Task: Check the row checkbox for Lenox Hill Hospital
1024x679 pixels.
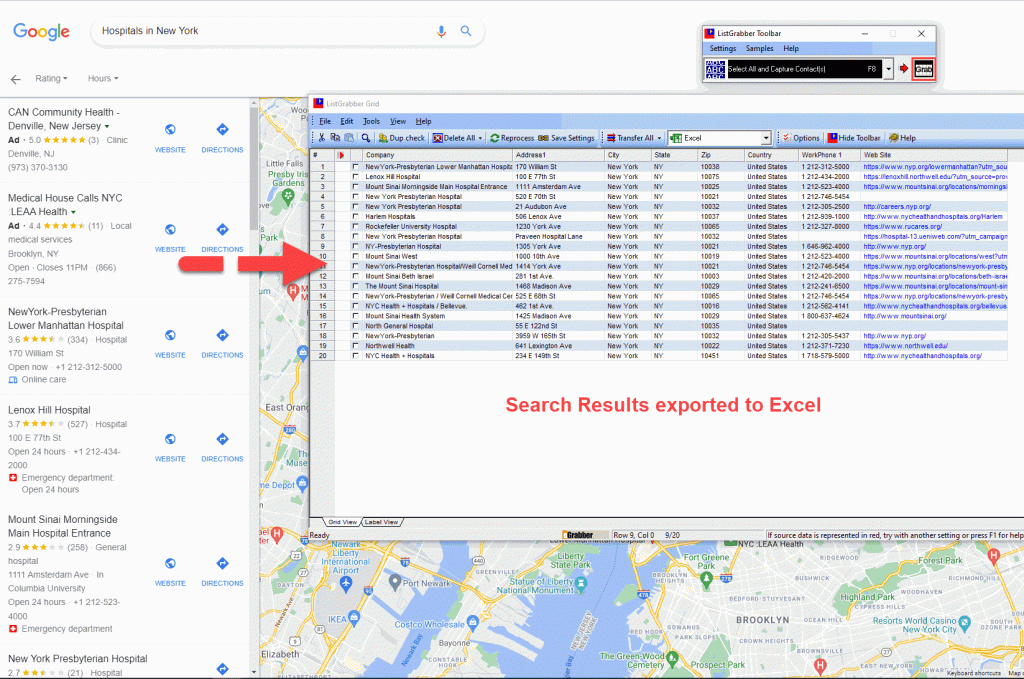Action: coord(355,176)
